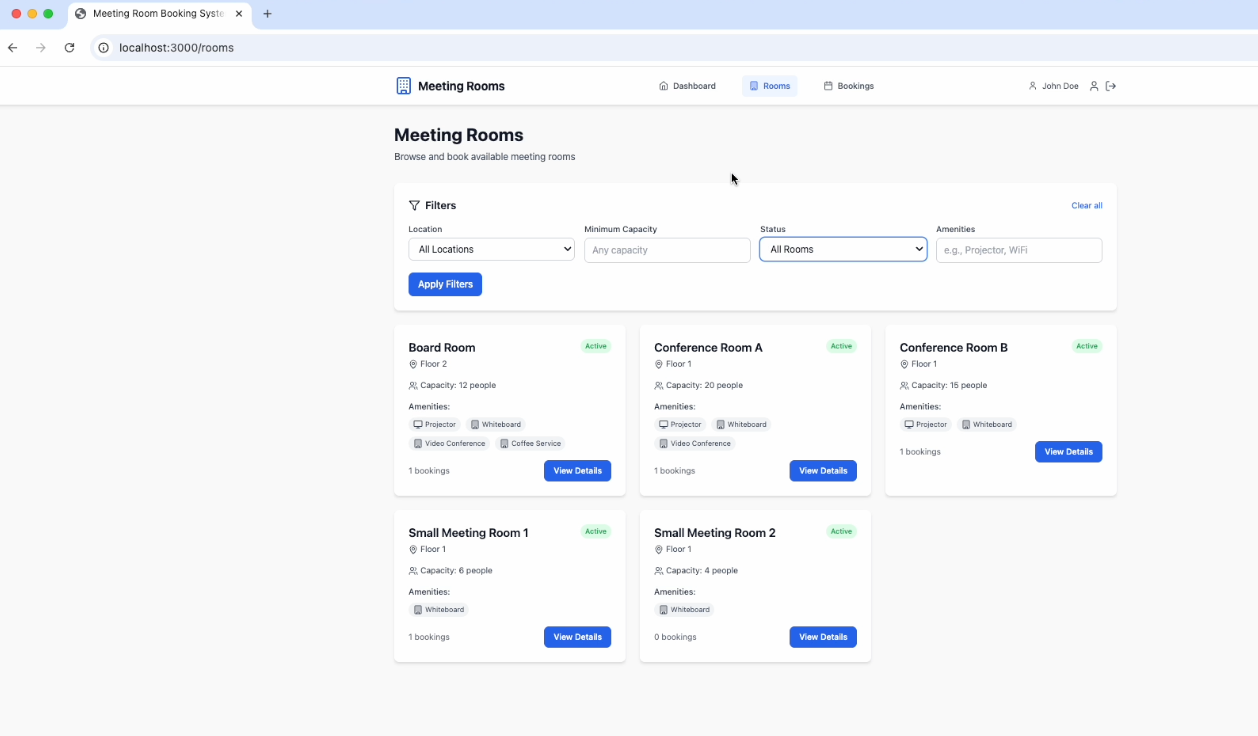1258x736 pixels.
Task: Click the Active badge on Board Room
Action: click(596, 346)
